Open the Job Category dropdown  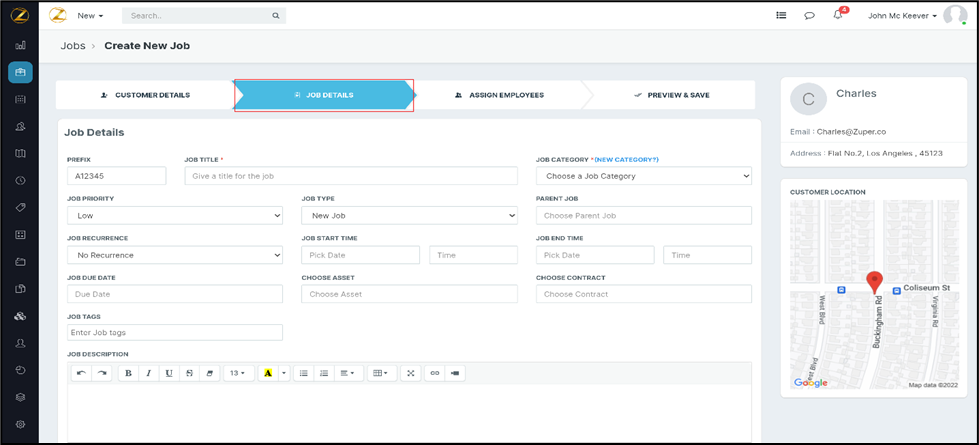coord(644,176)
